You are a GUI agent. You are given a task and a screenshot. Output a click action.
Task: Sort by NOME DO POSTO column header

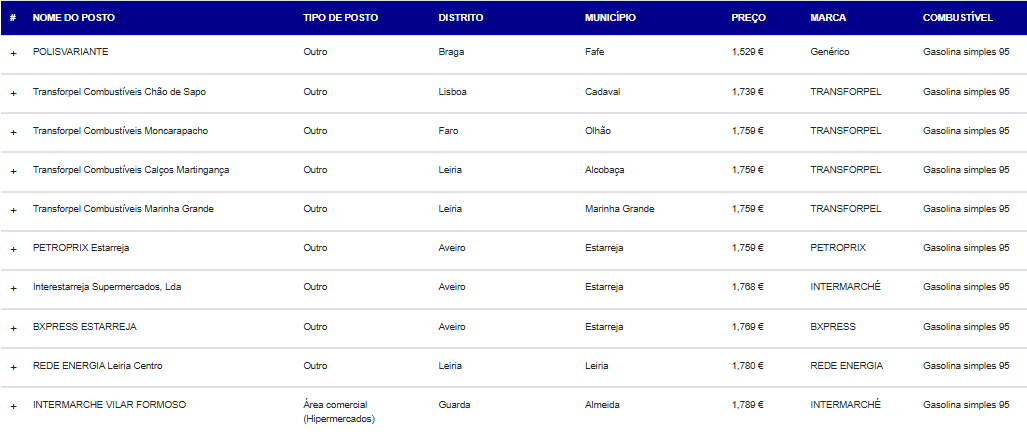click(73, 18)
